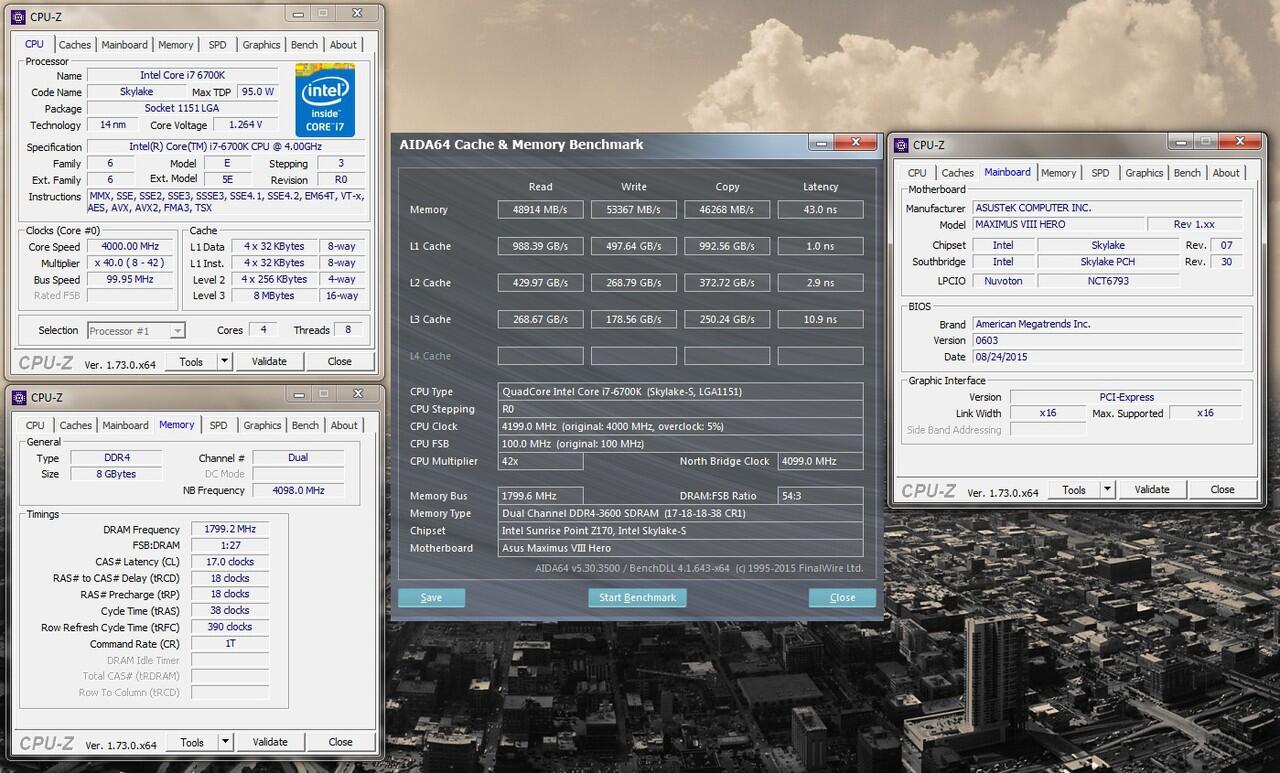Click the Close button at the bottom of the Mainboard window
Screen dimensions: 1280x773
[1223, 490]
